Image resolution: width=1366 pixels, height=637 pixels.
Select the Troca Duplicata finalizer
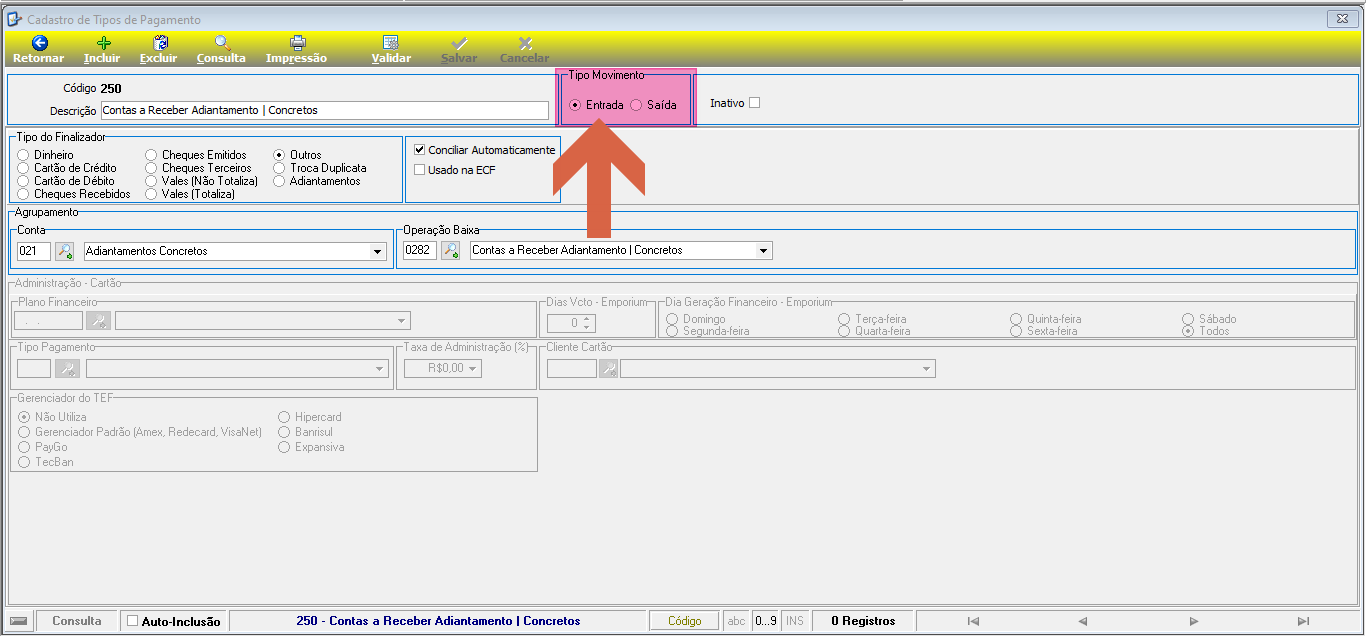pyautogui.click(x=280, y=168)
